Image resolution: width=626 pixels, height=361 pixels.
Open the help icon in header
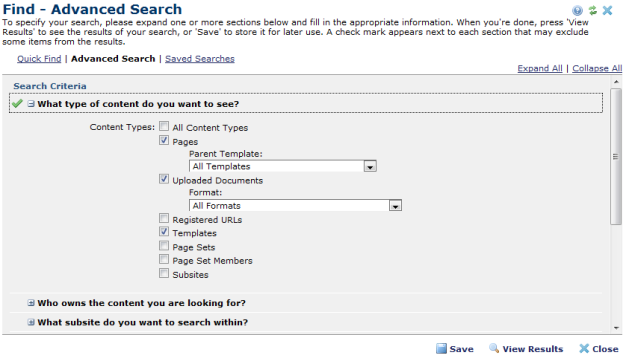[x=577, y=10]
